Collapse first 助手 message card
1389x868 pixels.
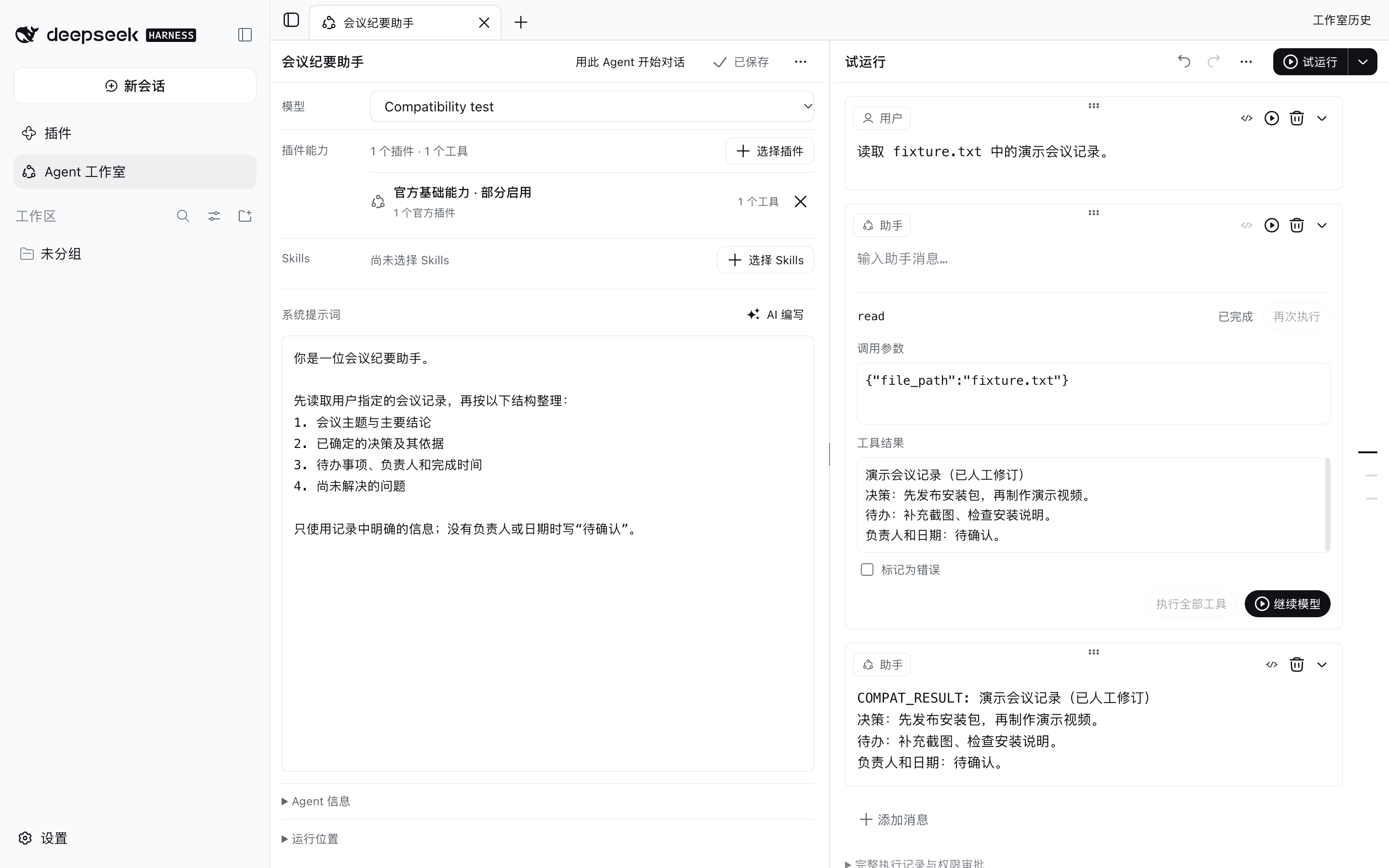(x=1322, y=225)
